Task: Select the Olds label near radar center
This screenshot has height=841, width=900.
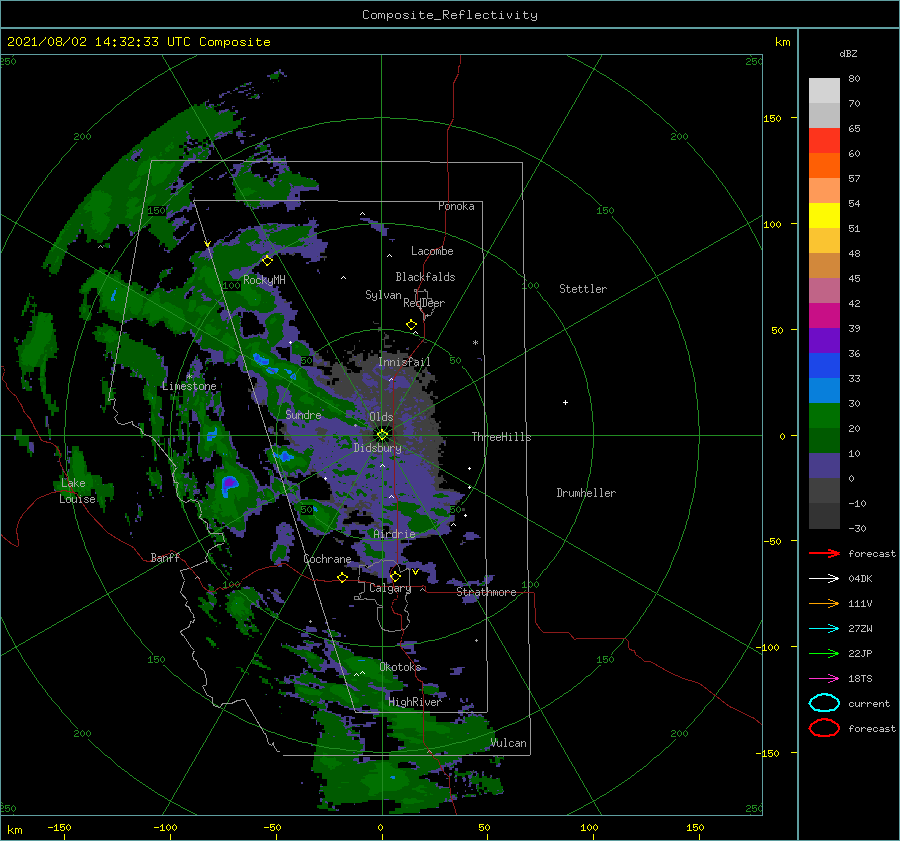Action: tap(381, 417)
